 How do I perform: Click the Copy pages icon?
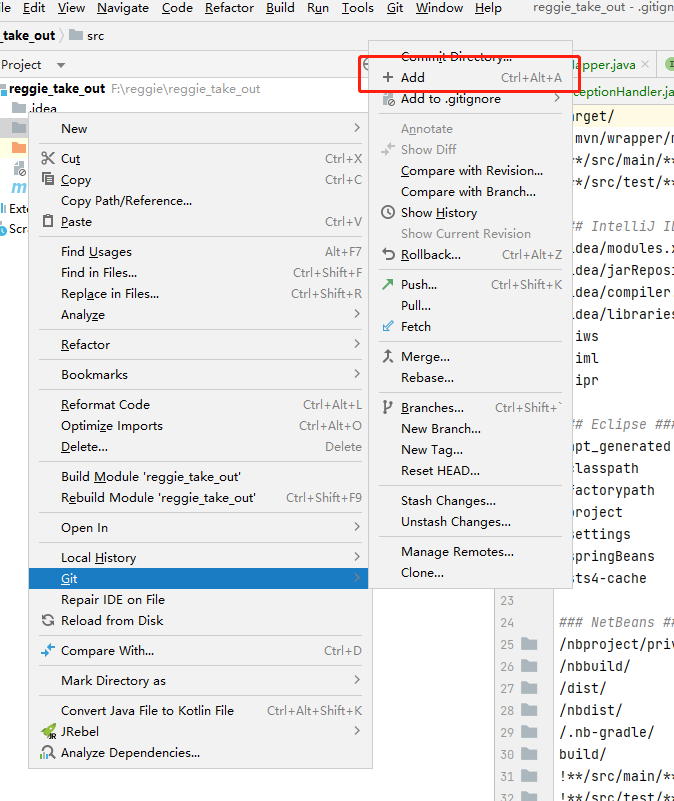tap(48, 179)
